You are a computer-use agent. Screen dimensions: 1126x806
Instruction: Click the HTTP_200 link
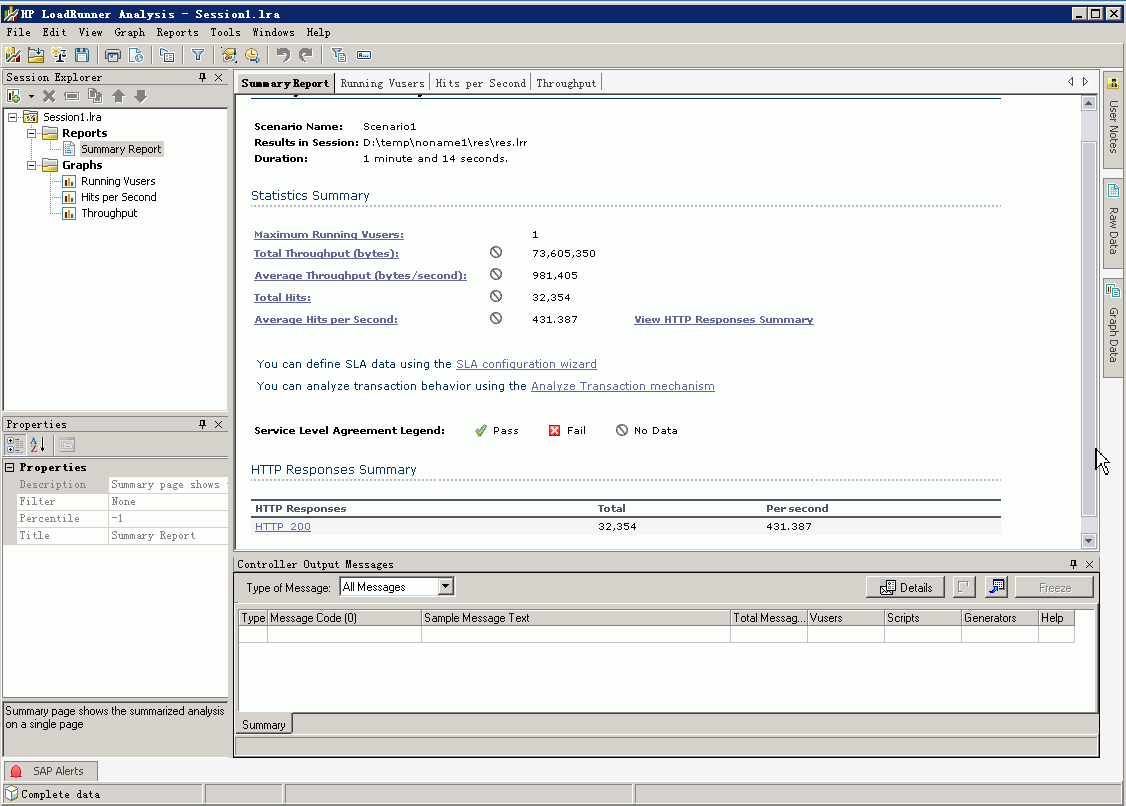[283, 527]
